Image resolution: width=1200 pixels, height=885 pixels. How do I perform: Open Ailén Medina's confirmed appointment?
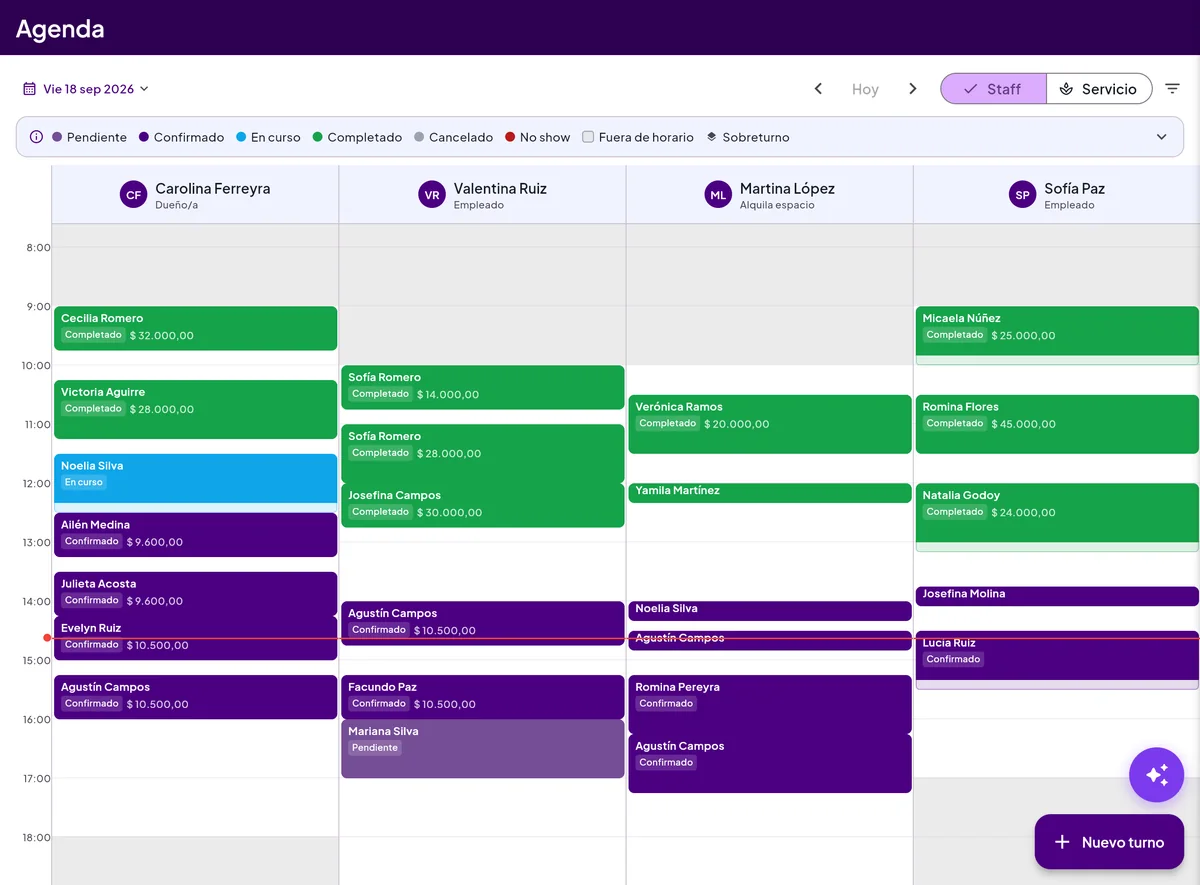(x=196, y=535)
